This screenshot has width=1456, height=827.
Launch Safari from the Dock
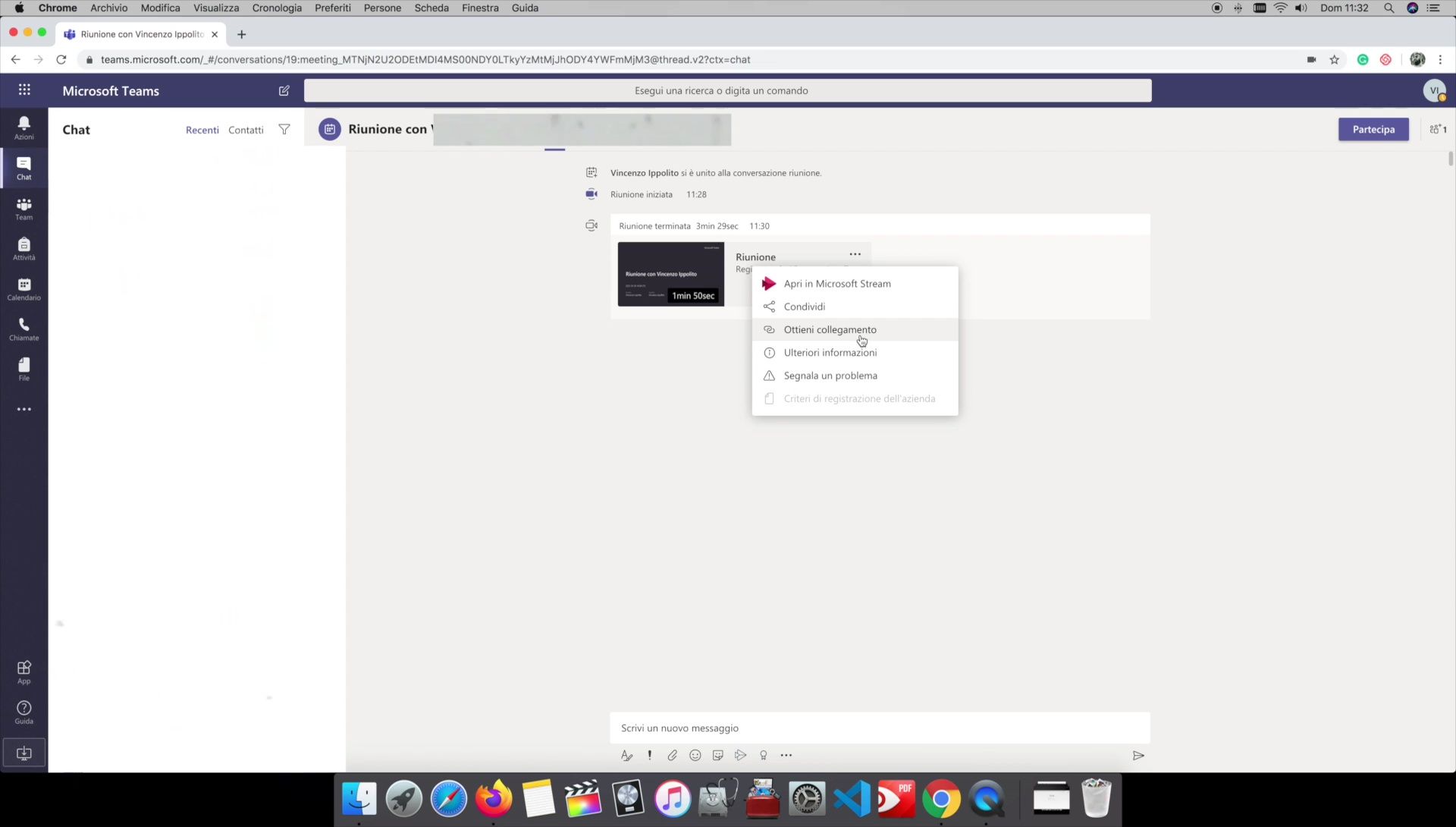pos(449,798)
